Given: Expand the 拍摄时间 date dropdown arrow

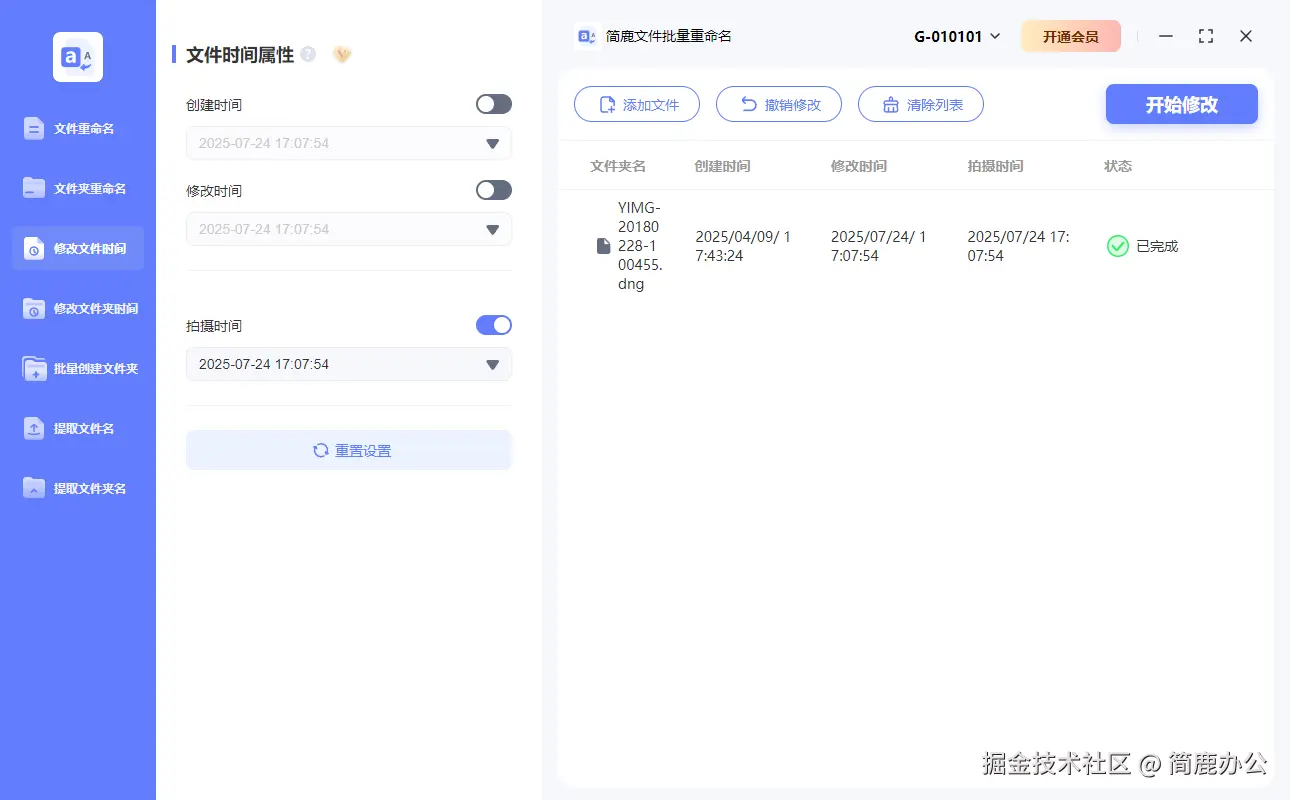Looking at the screenshot, I should pyautogui.click(x=492, y=365).
